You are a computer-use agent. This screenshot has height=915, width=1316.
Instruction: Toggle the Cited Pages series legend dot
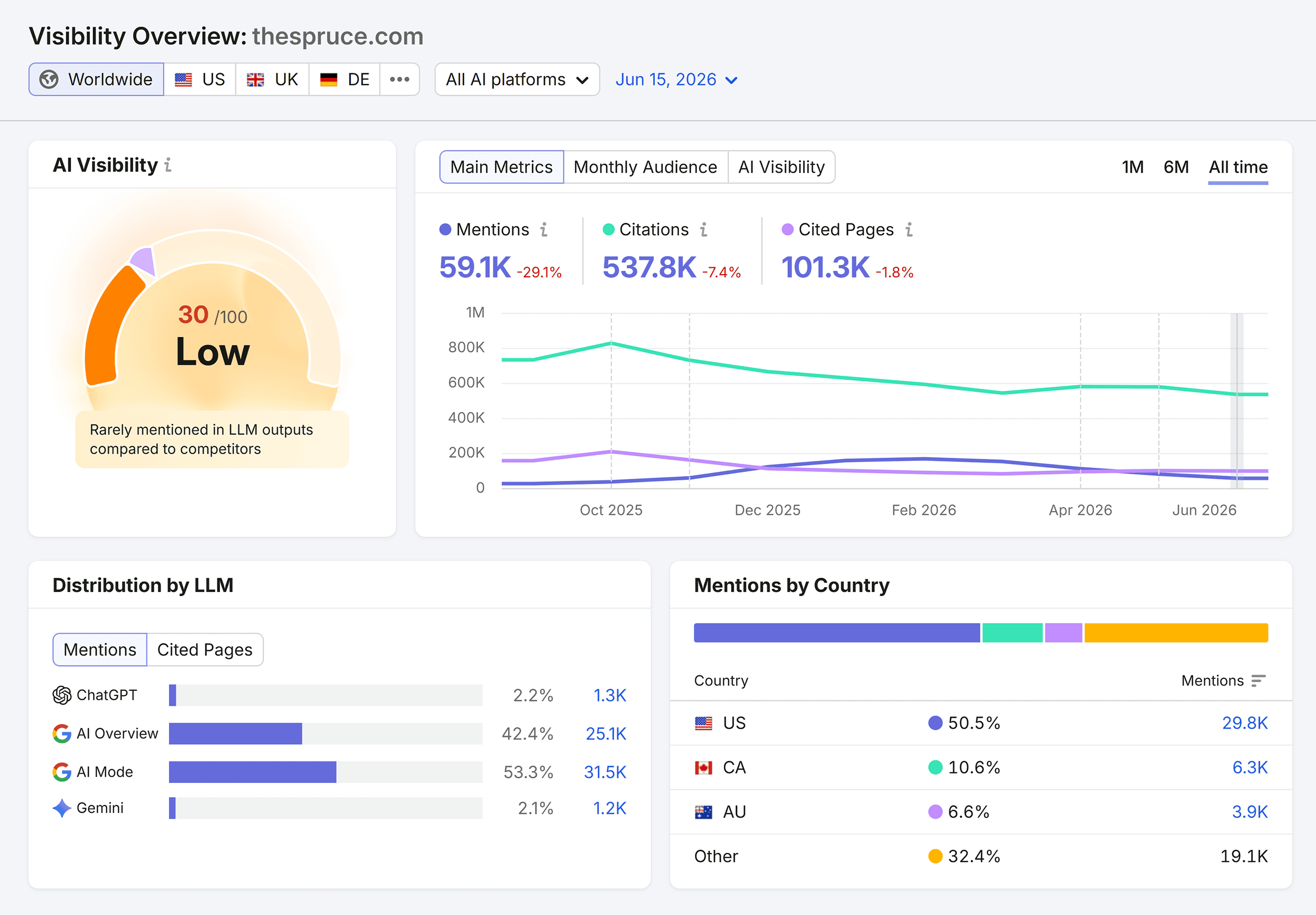coord(787,229)
